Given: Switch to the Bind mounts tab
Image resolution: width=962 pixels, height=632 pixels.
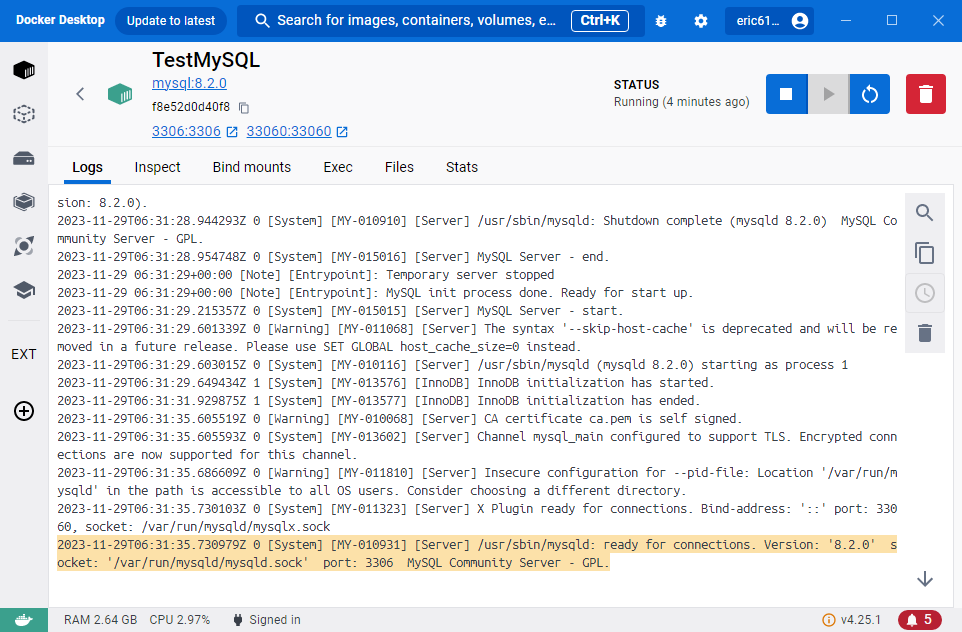Looking at the screenshot, I should [x=252, y=168].
